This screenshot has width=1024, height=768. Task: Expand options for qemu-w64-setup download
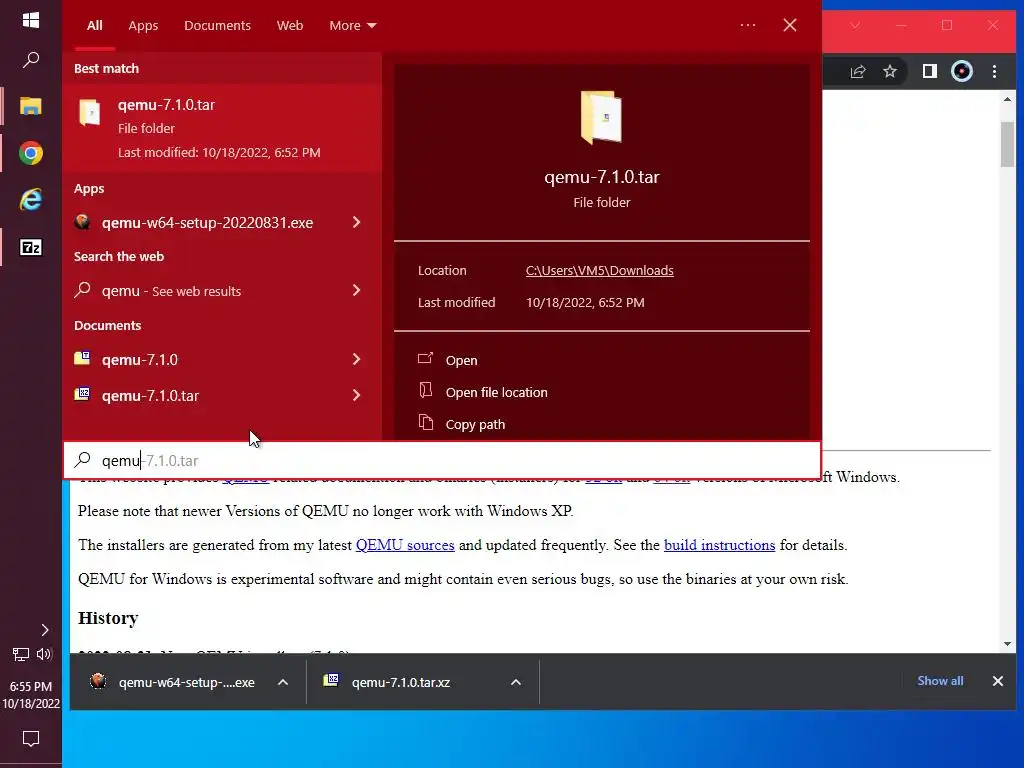(x=283, y=682)
